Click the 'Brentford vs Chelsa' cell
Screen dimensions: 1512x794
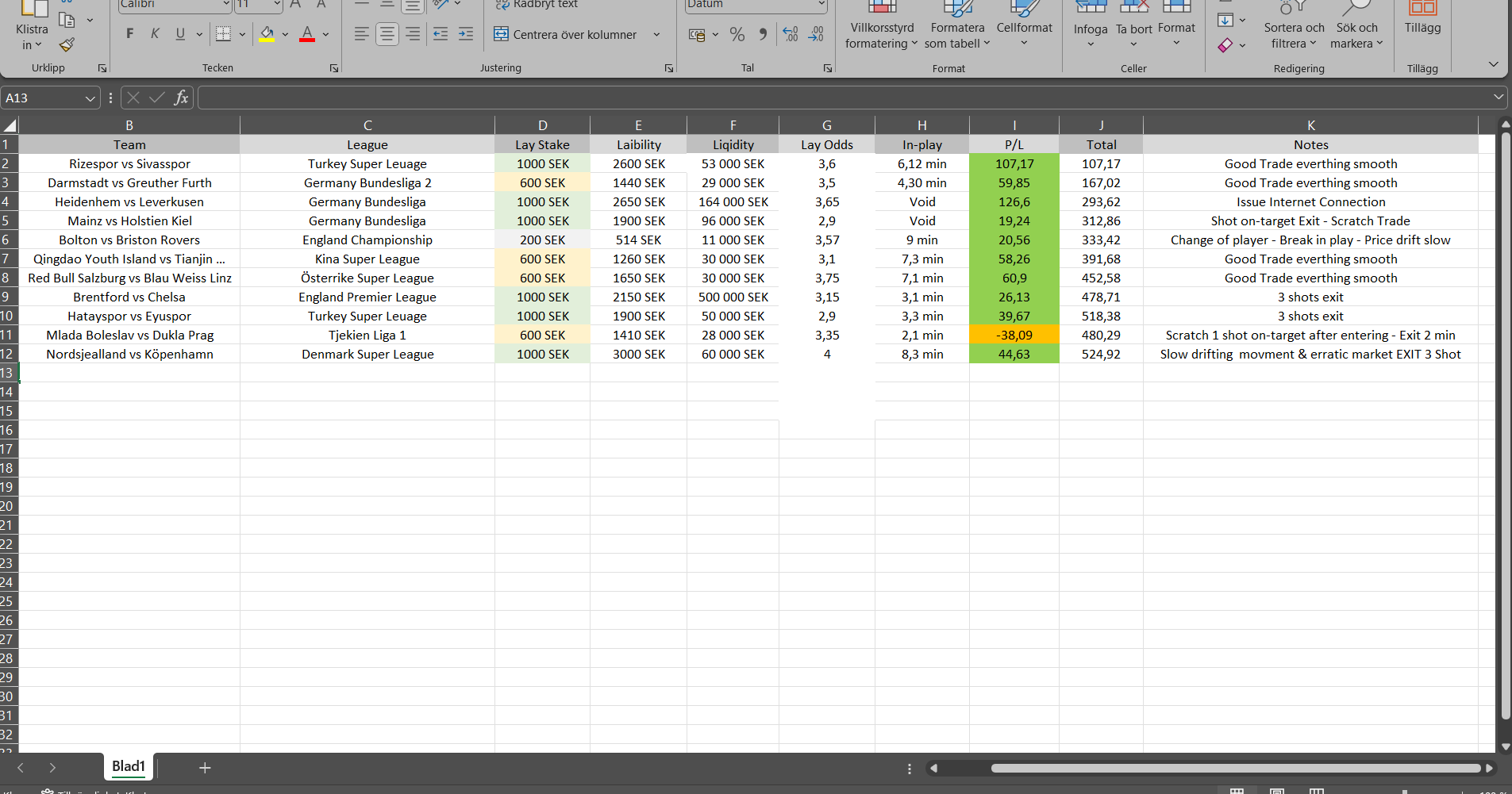[x=129, y=297]
